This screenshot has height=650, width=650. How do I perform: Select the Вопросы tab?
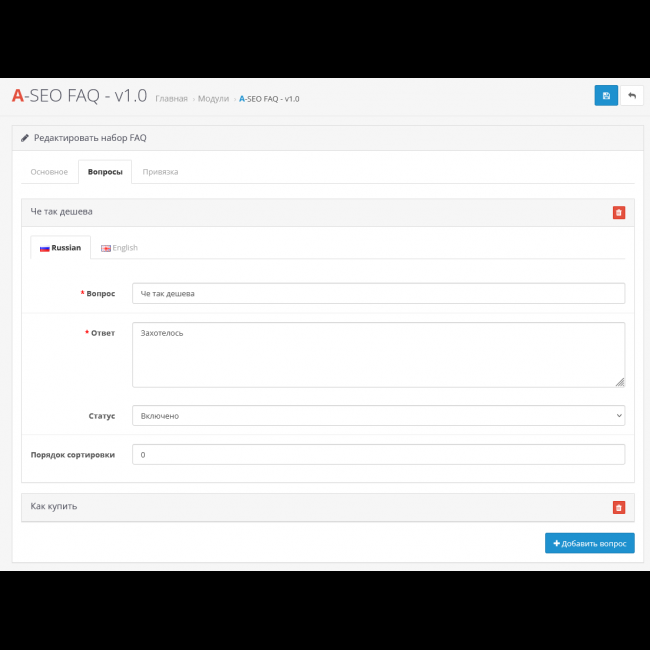[x=105, y=172]
